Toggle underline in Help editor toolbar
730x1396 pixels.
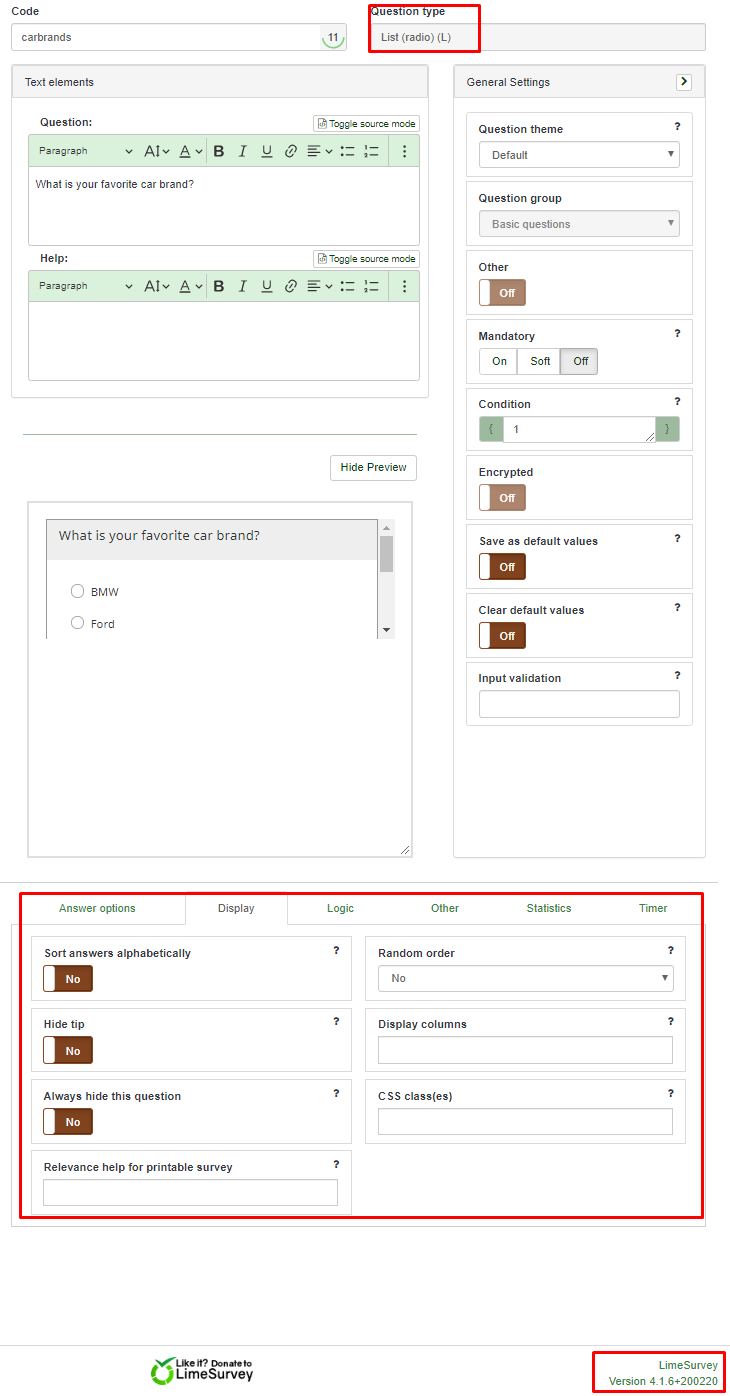pyautogui.click(x=267, y=286)
